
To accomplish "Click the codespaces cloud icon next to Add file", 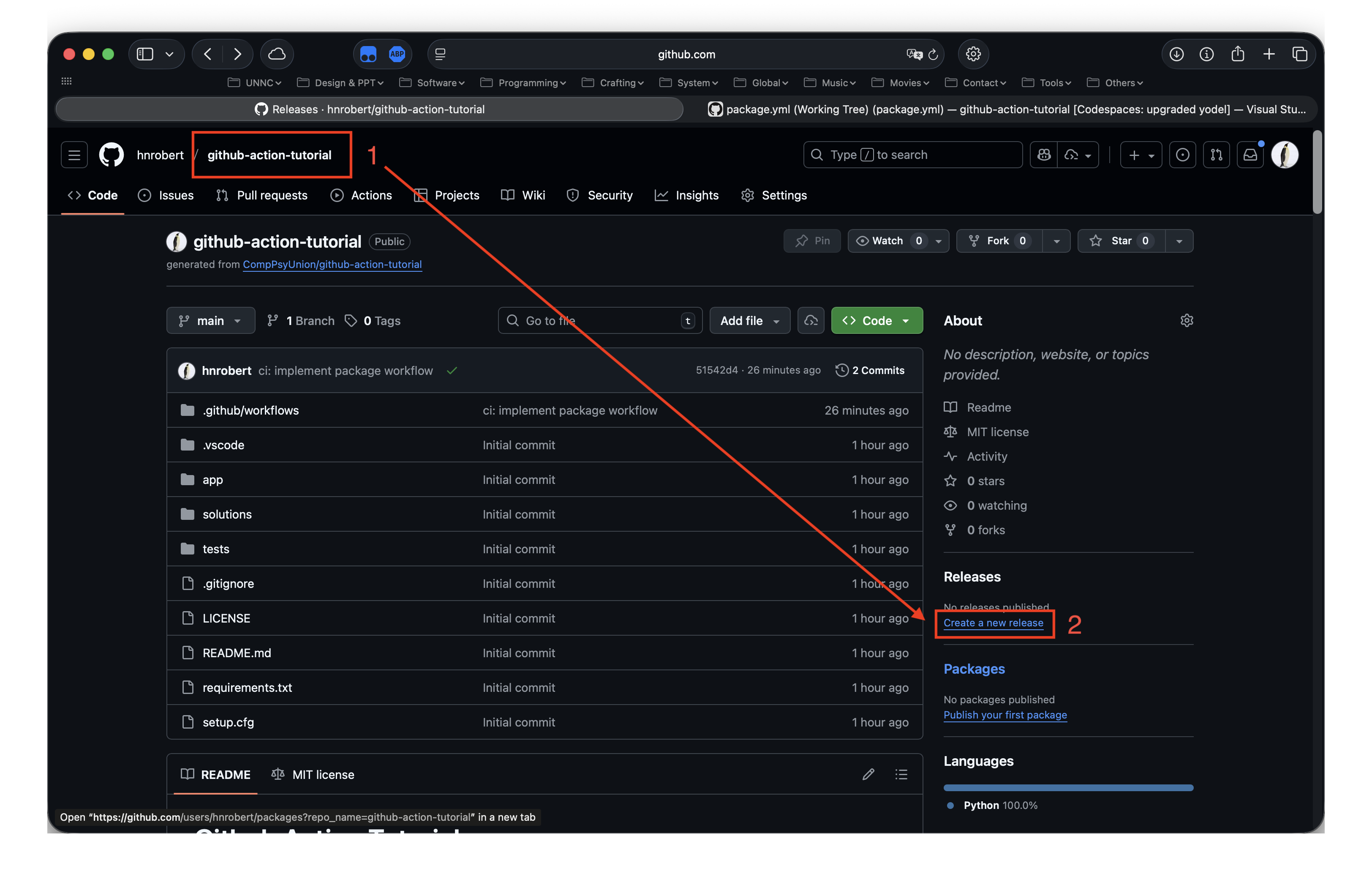I will (811, 320).
